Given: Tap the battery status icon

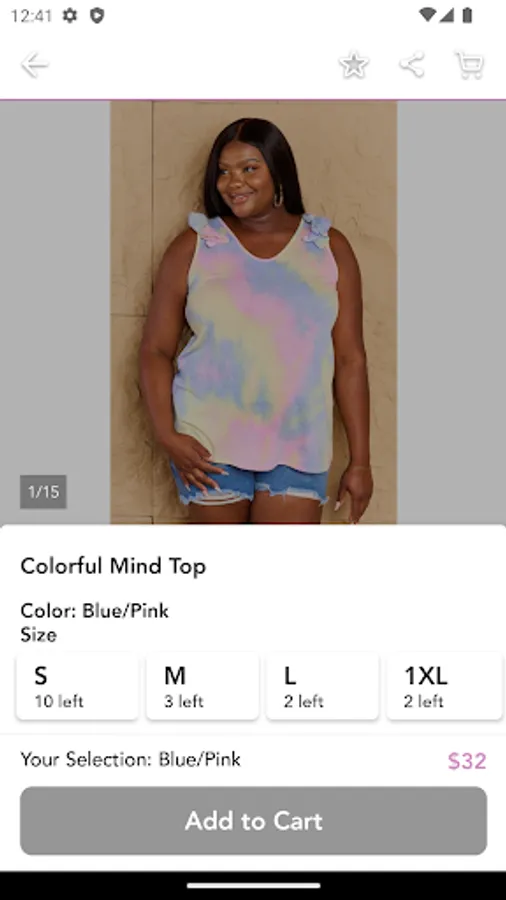Looking at the screenshot, I should [x=468, y=15].
